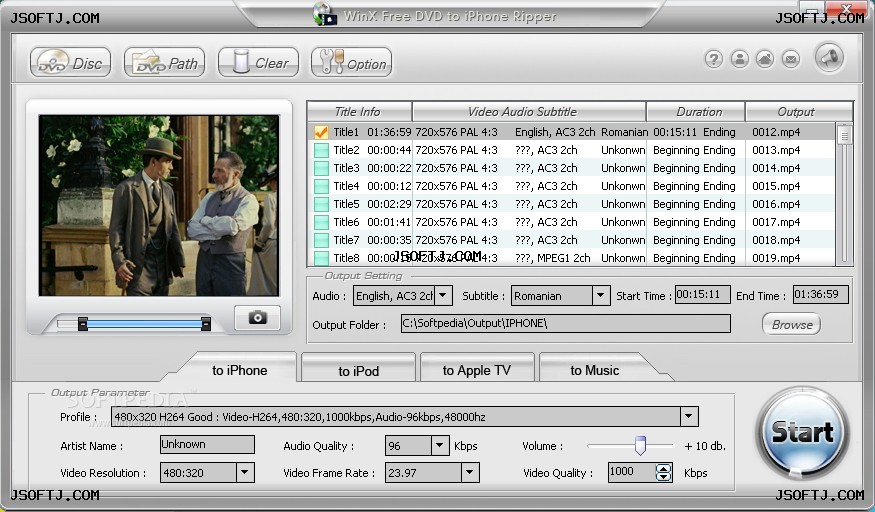Click the Start Time field
The height and width of the screenshot is (512, 875).
click(702, 294)
